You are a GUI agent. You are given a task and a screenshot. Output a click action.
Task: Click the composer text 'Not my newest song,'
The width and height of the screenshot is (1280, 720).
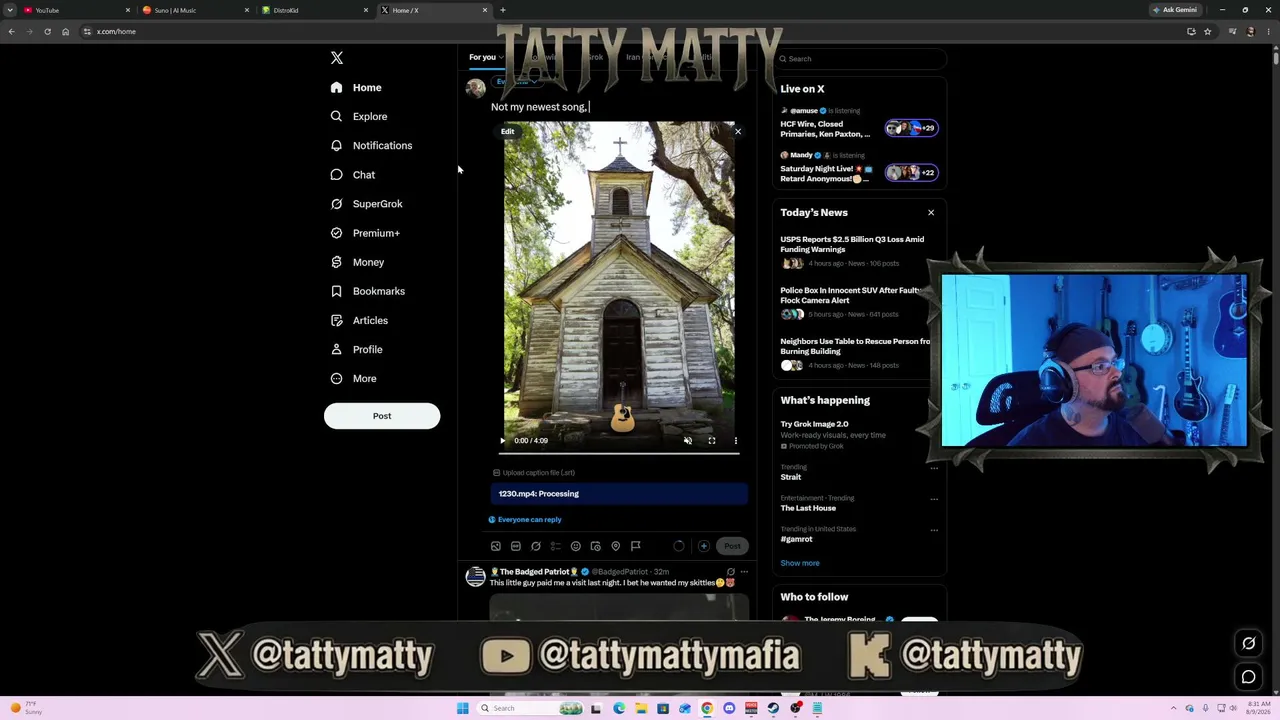(x=538, y=107)
